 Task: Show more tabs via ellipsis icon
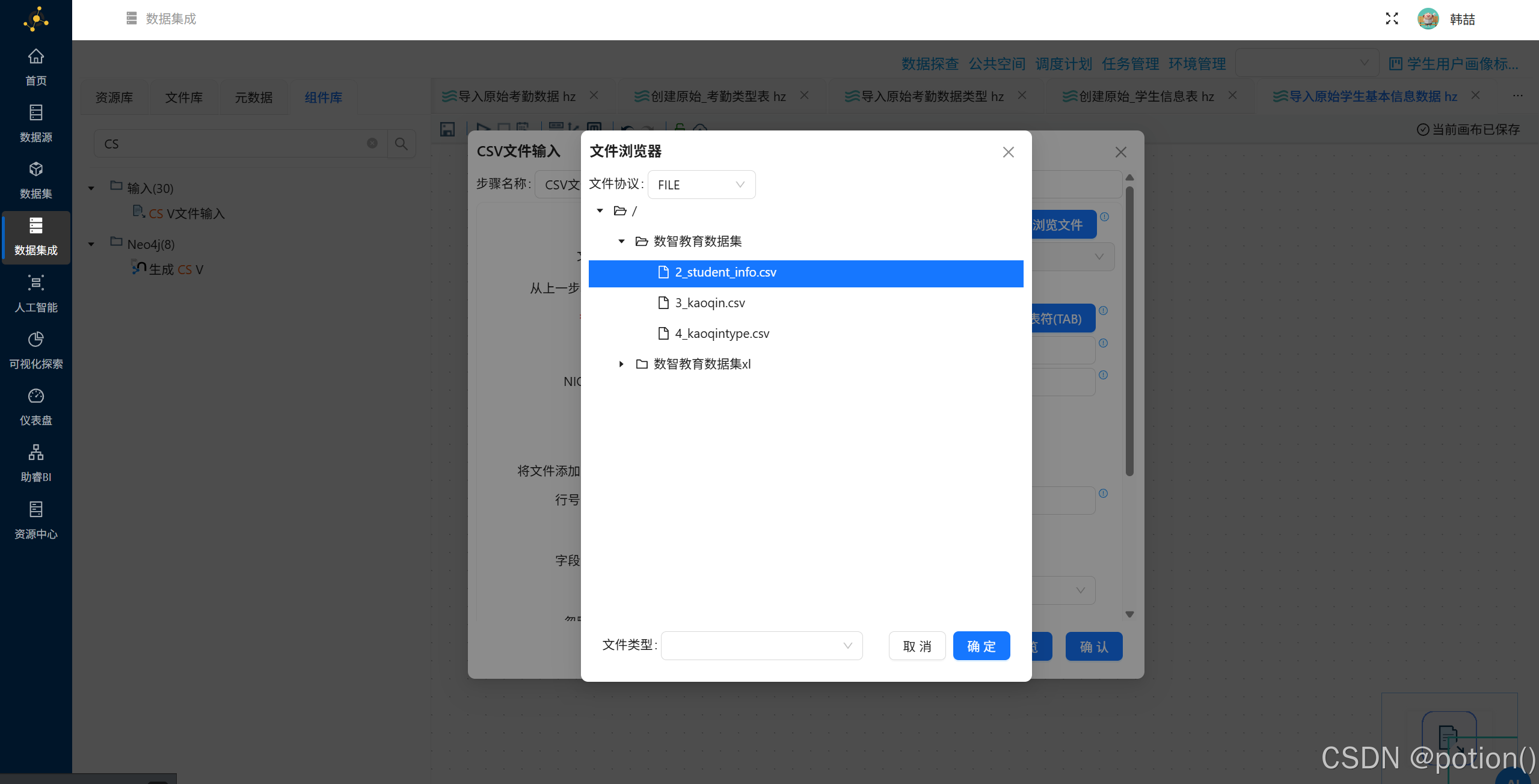point(1518,96)
